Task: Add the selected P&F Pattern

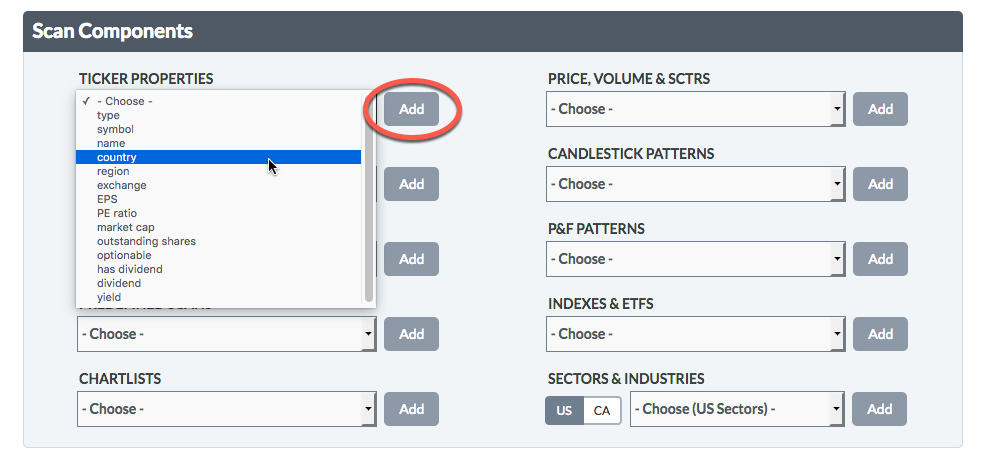Action: point(880,259)
